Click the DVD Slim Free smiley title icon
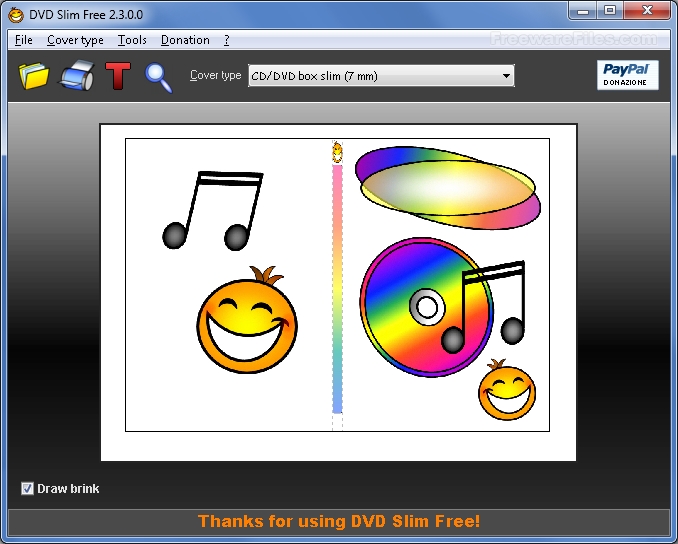Screen dimensions: 678x544 click(16, 15)
